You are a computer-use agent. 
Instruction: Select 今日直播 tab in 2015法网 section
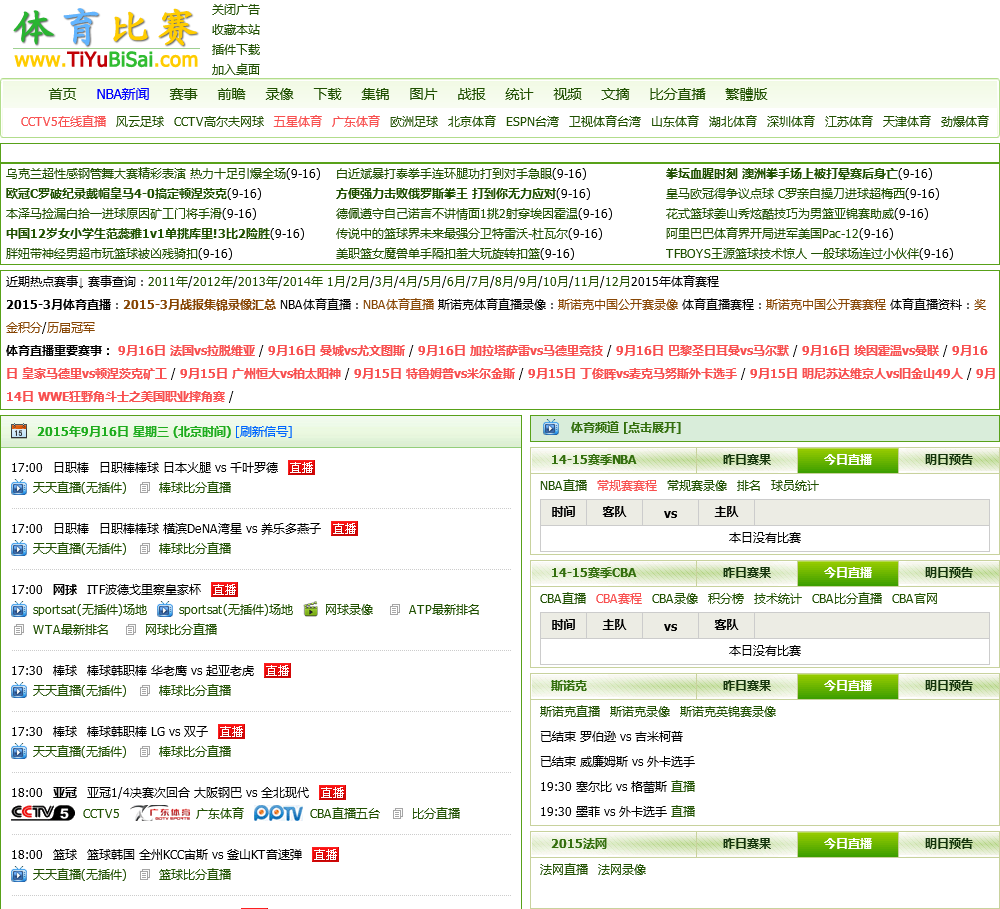click(848, 843)
